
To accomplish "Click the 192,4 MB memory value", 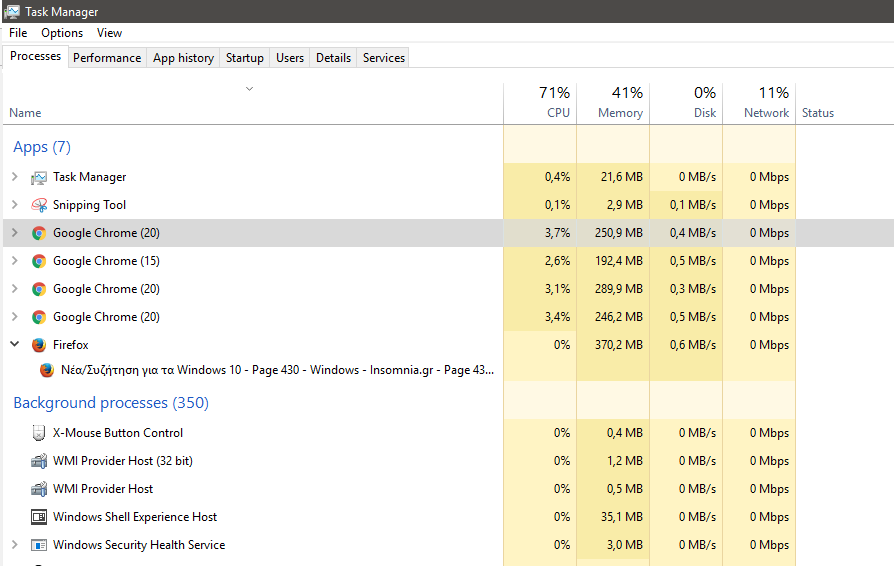I will (619, 261).
